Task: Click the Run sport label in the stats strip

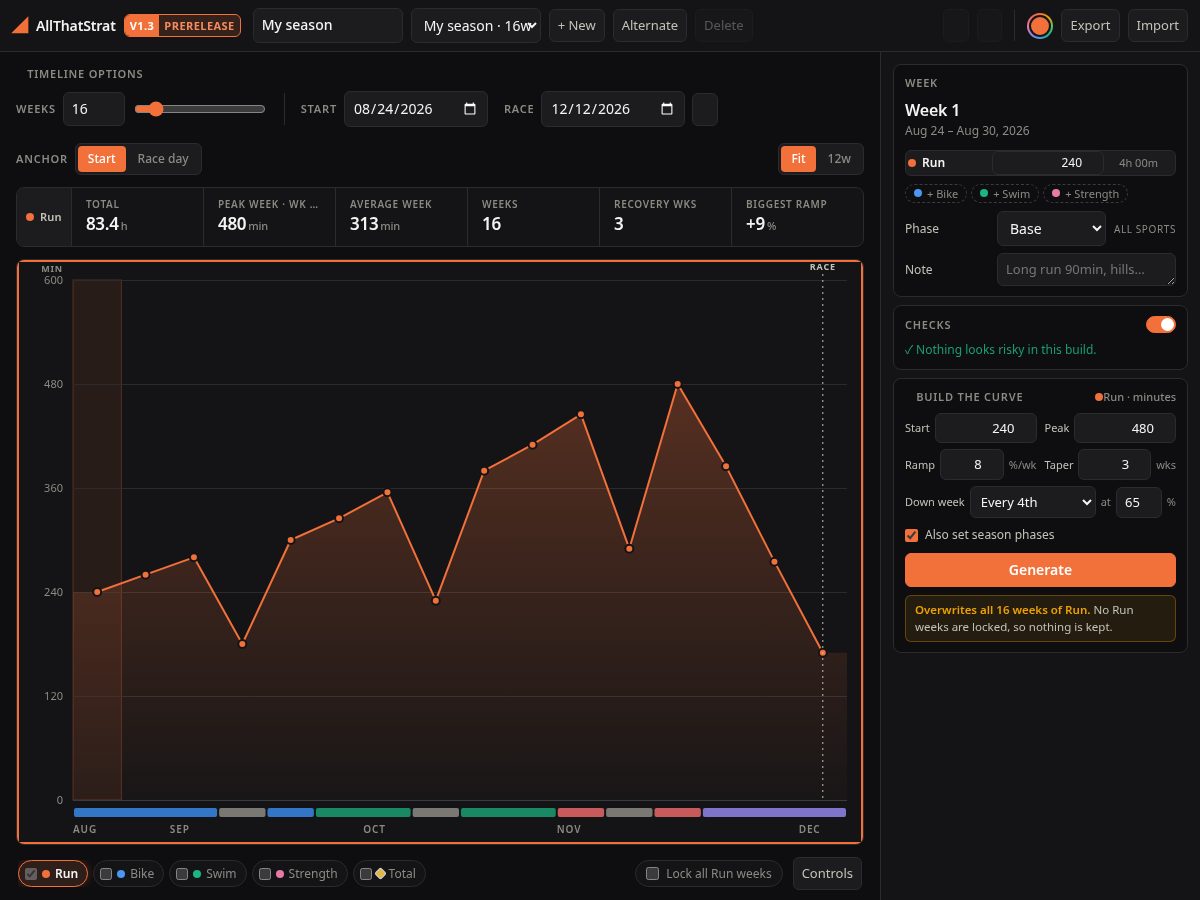Action: (x=44, y=217)
